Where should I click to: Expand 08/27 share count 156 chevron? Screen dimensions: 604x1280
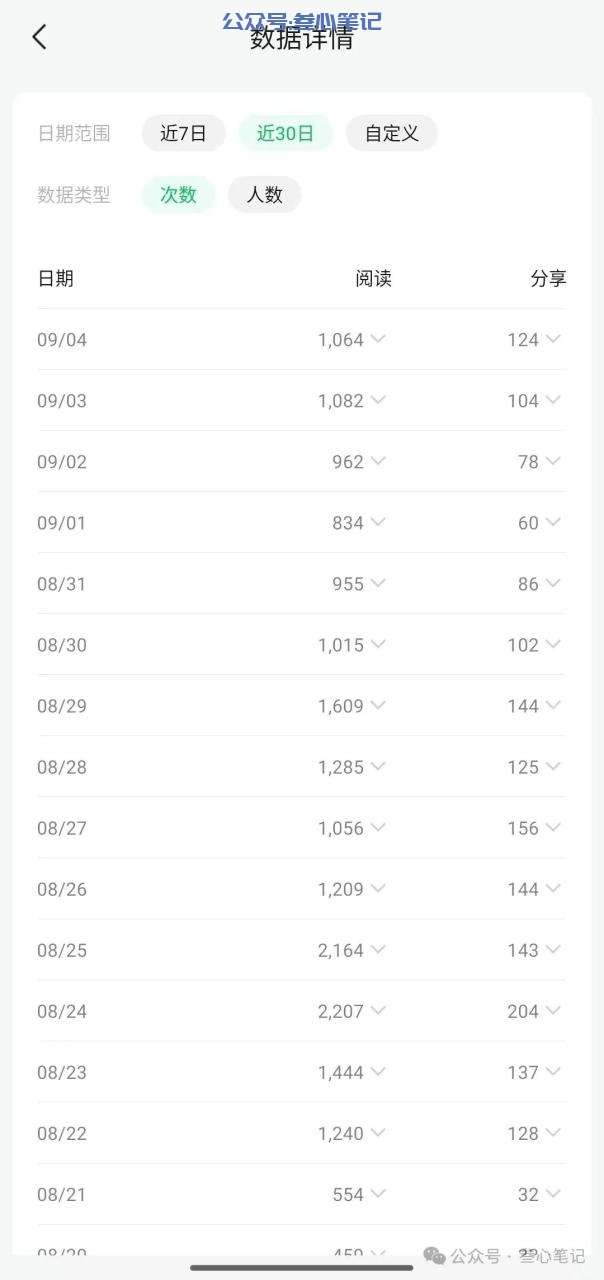coord(553,827)
